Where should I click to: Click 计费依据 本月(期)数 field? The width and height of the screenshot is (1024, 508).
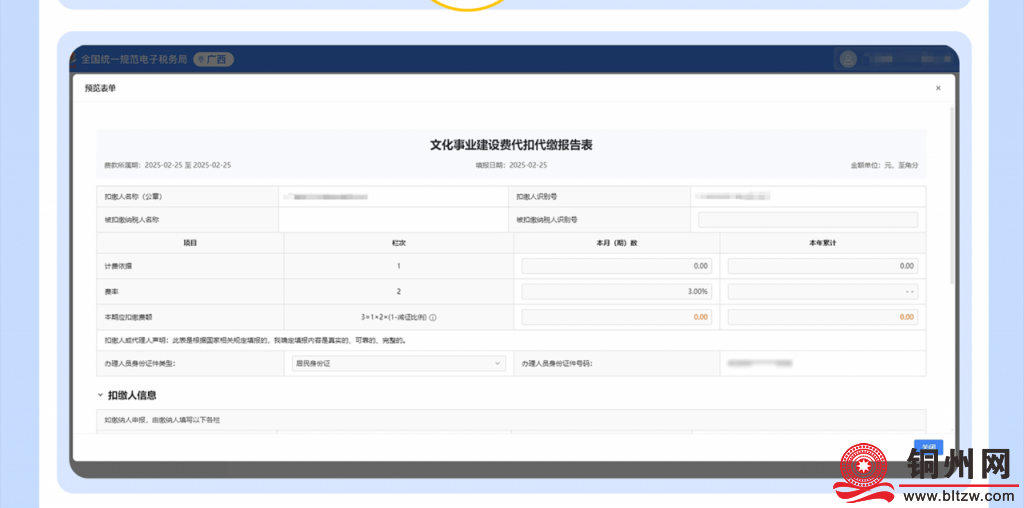(616, 266)
